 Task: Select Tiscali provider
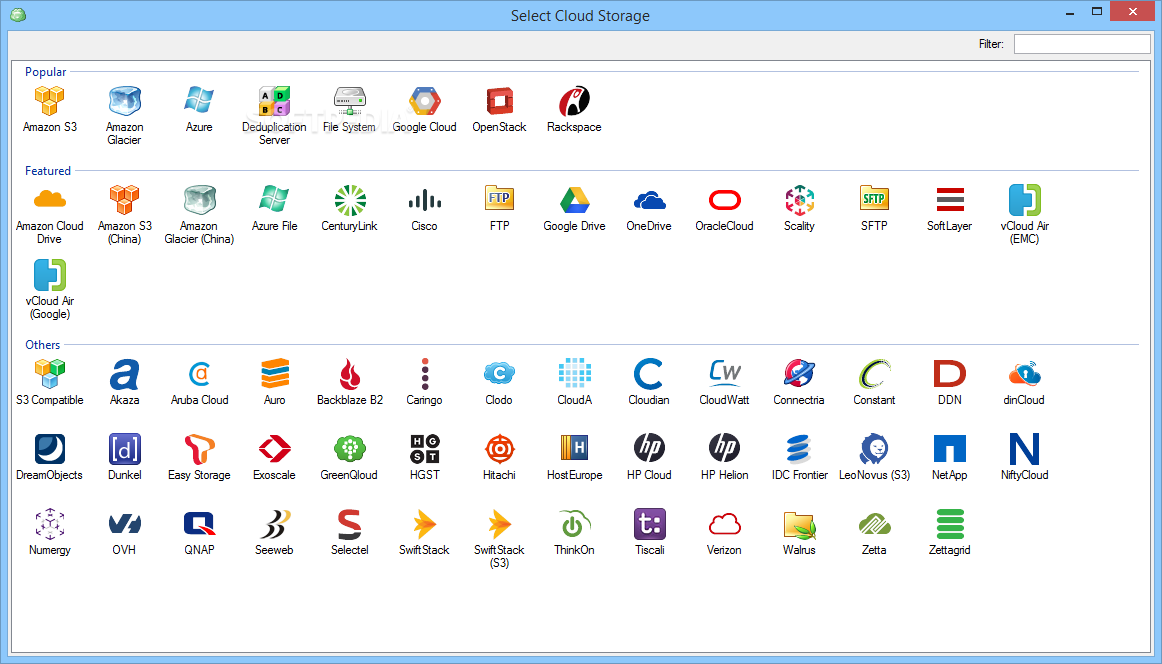649,524
